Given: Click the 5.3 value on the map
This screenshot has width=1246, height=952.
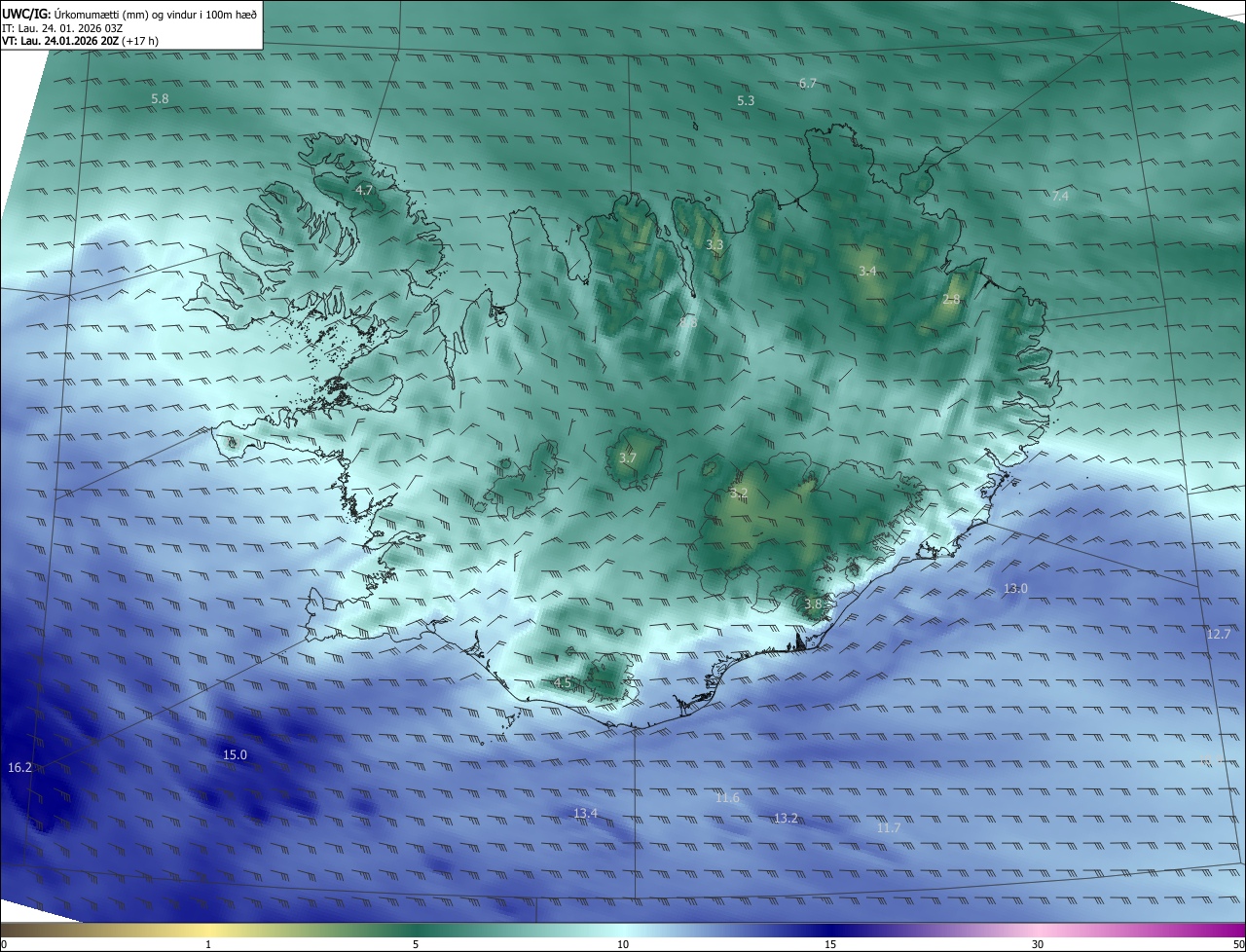Looking at the screenshot, I should click(x=746, y=101).
